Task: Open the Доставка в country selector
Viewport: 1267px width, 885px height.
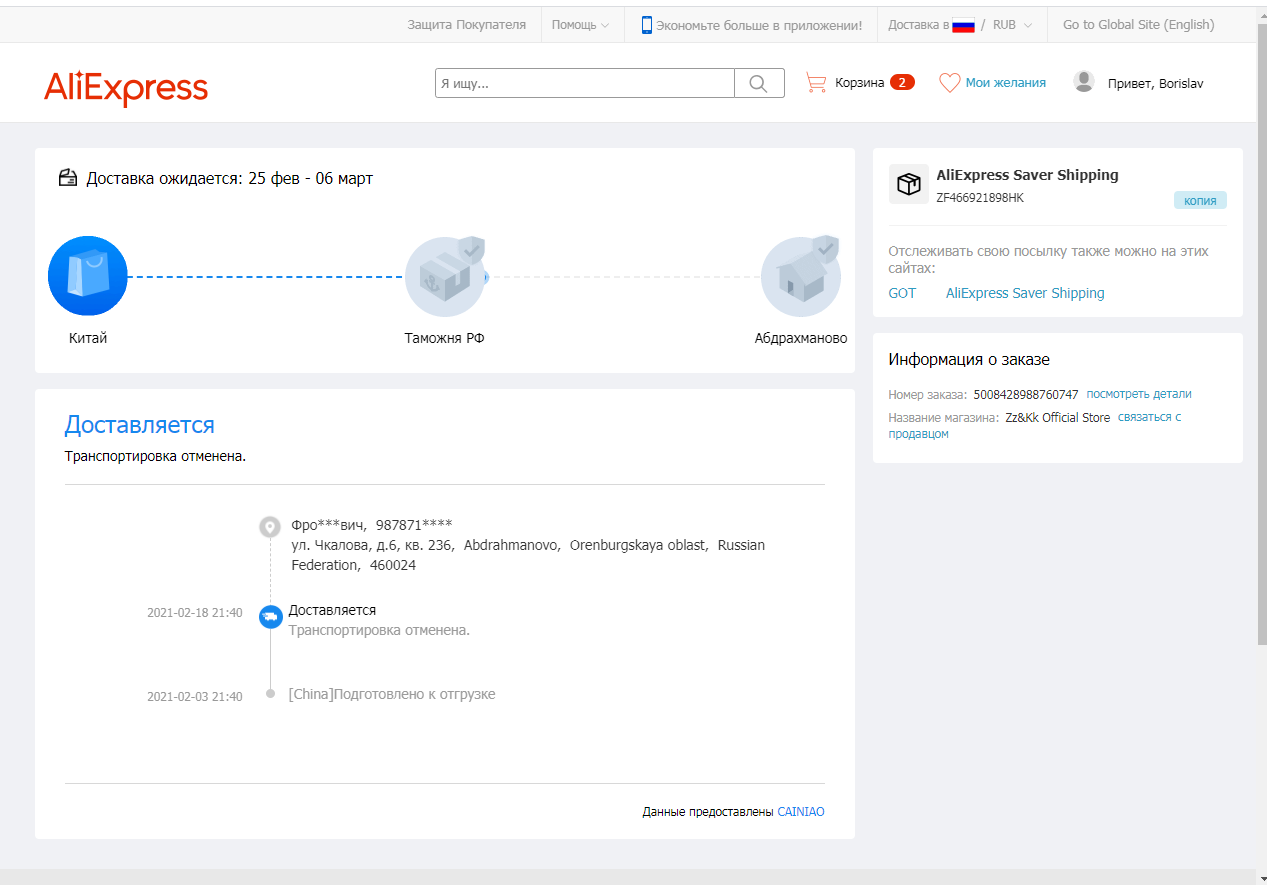Action: tap(931, 25)
